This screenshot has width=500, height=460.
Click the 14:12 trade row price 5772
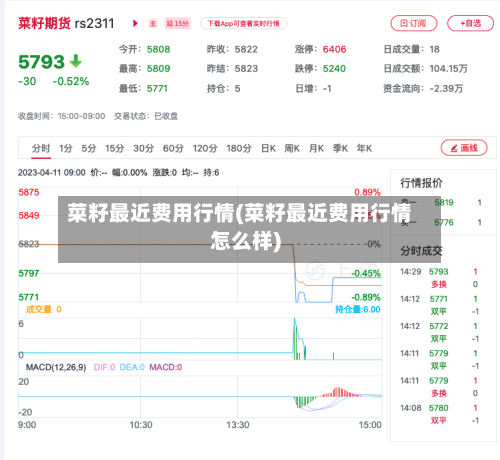tap(439, 326)
